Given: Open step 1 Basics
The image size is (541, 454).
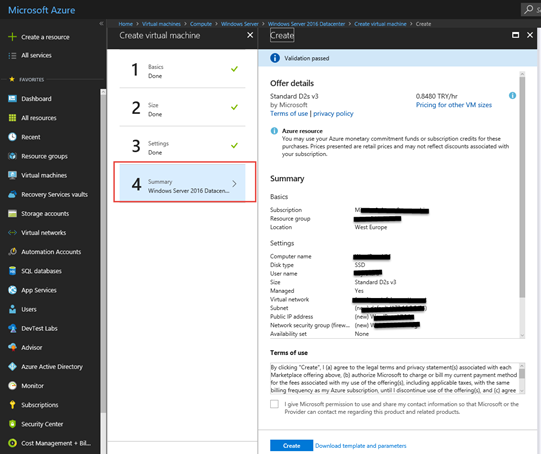Looking at the screenshot, I should (182, 70).
